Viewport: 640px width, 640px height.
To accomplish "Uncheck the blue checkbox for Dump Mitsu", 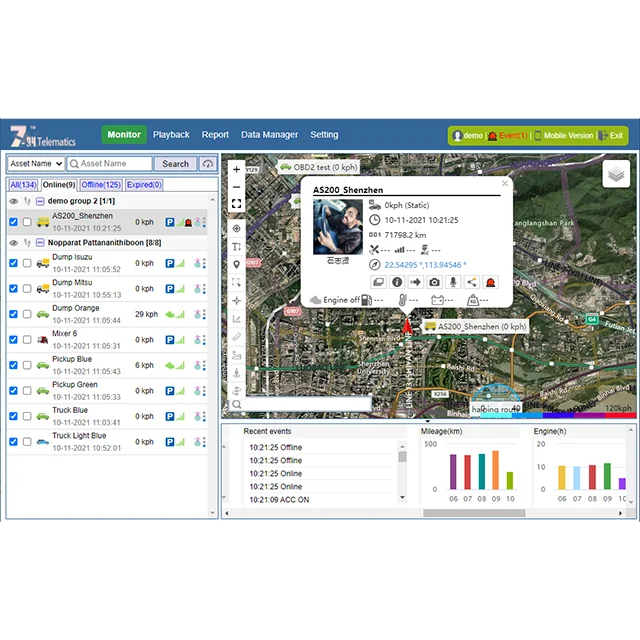I will 13,289.
